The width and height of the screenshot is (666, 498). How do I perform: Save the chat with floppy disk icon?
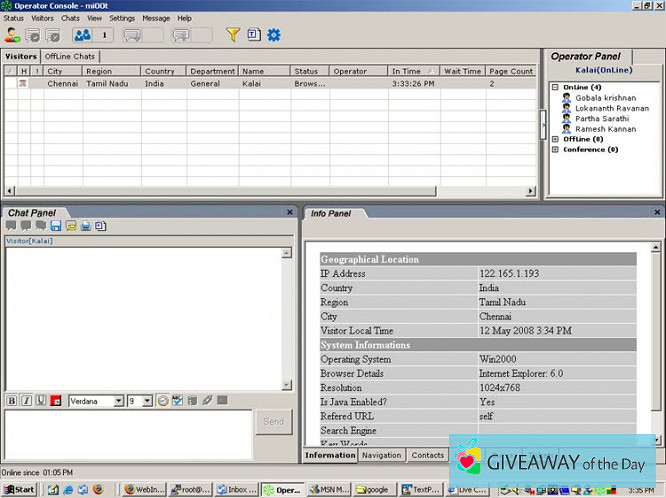click(56, 226)
